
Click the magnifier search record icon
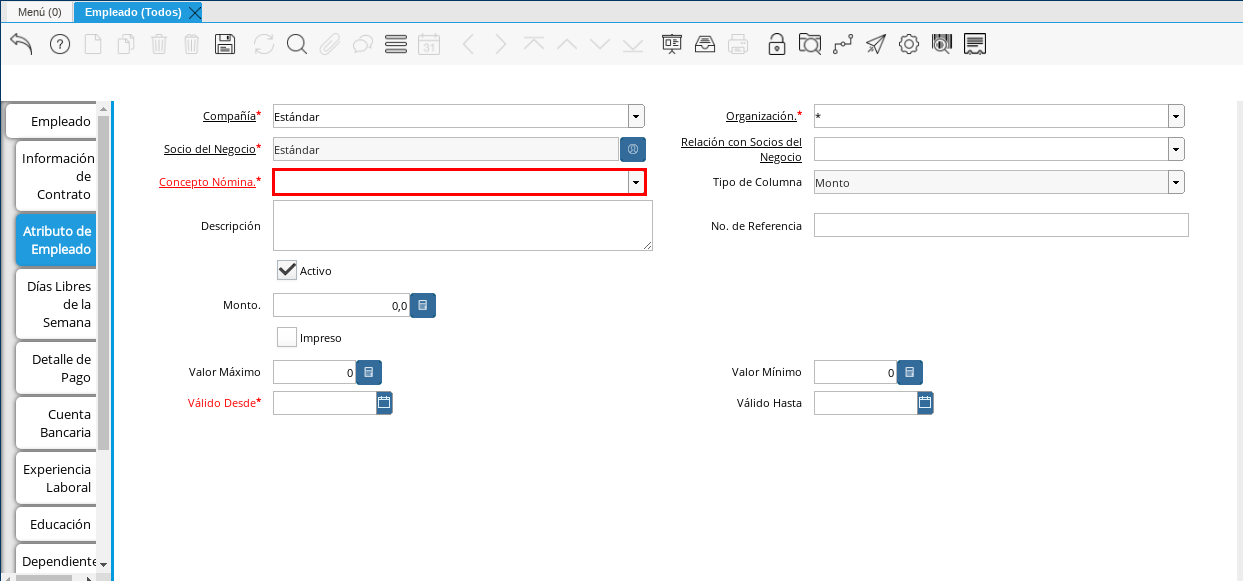tap(296, 44)
